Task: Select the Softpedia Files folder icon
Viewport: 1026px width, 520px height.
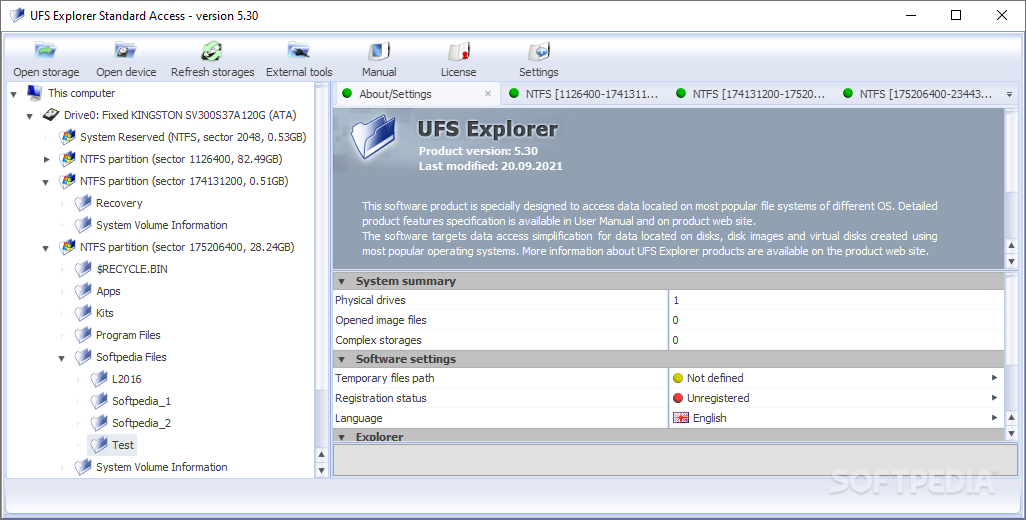Action: point(83,357)
